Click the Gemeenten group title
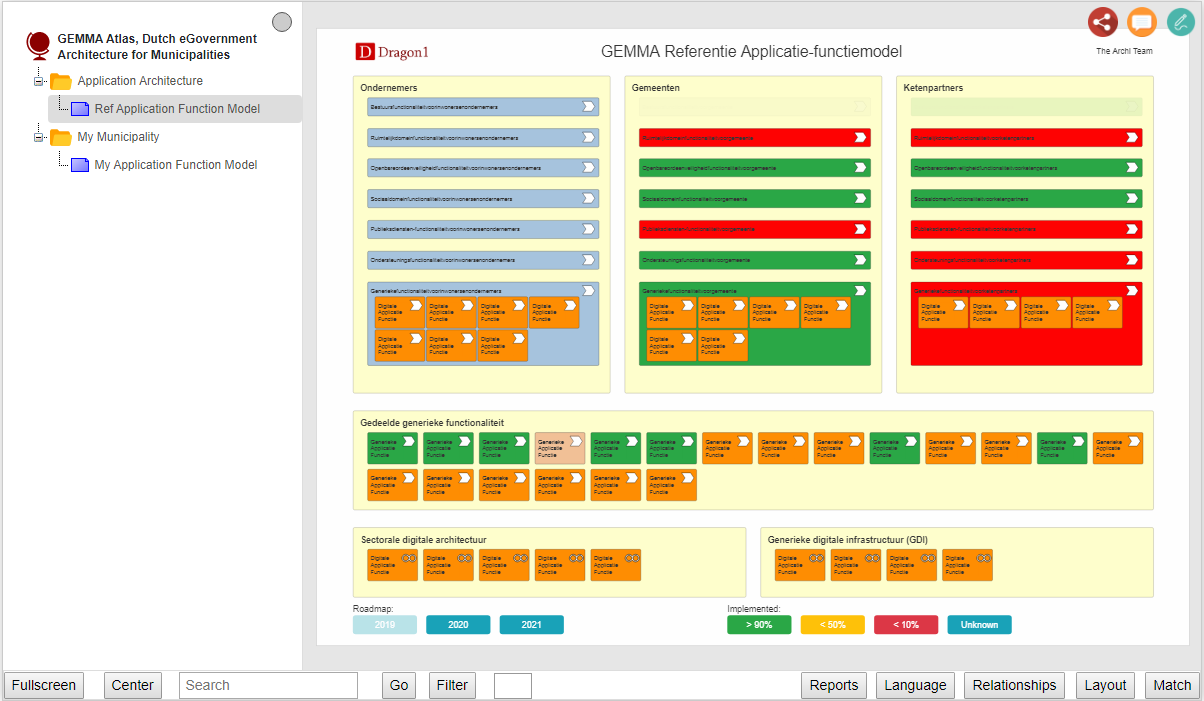 tap(656, 88)
